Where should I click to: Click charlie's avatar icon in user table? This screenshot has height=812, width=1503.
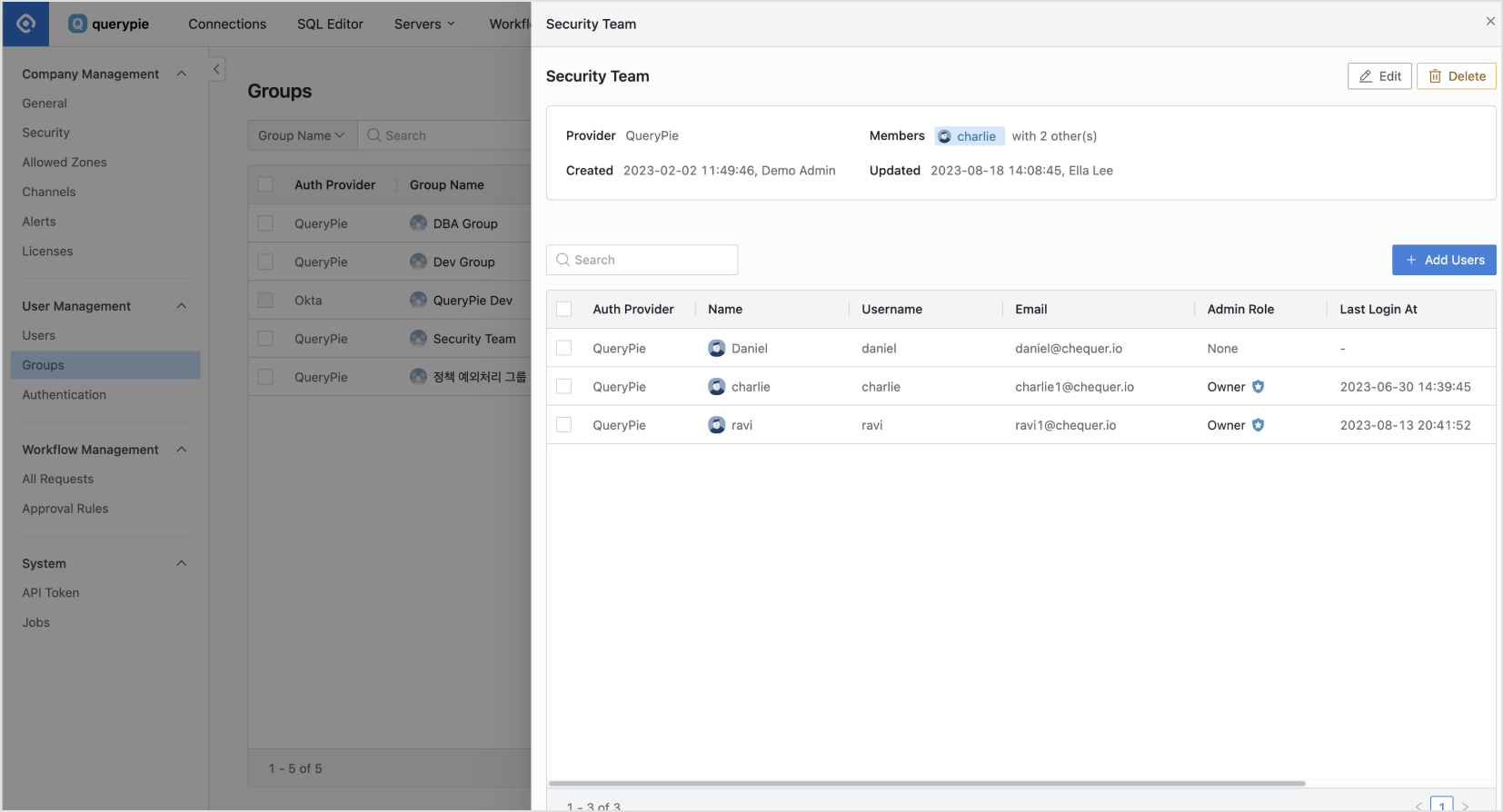[716, 387]
